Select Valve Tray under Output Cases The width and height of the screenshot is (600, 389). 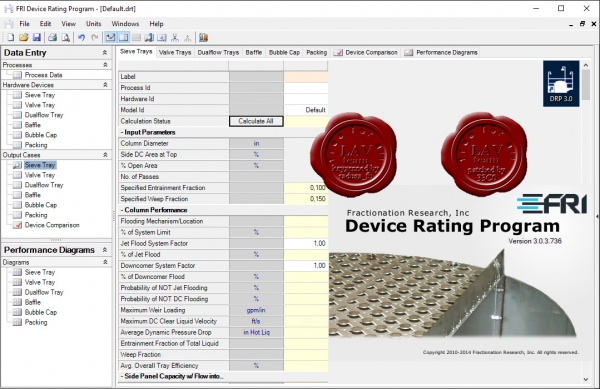40,175
